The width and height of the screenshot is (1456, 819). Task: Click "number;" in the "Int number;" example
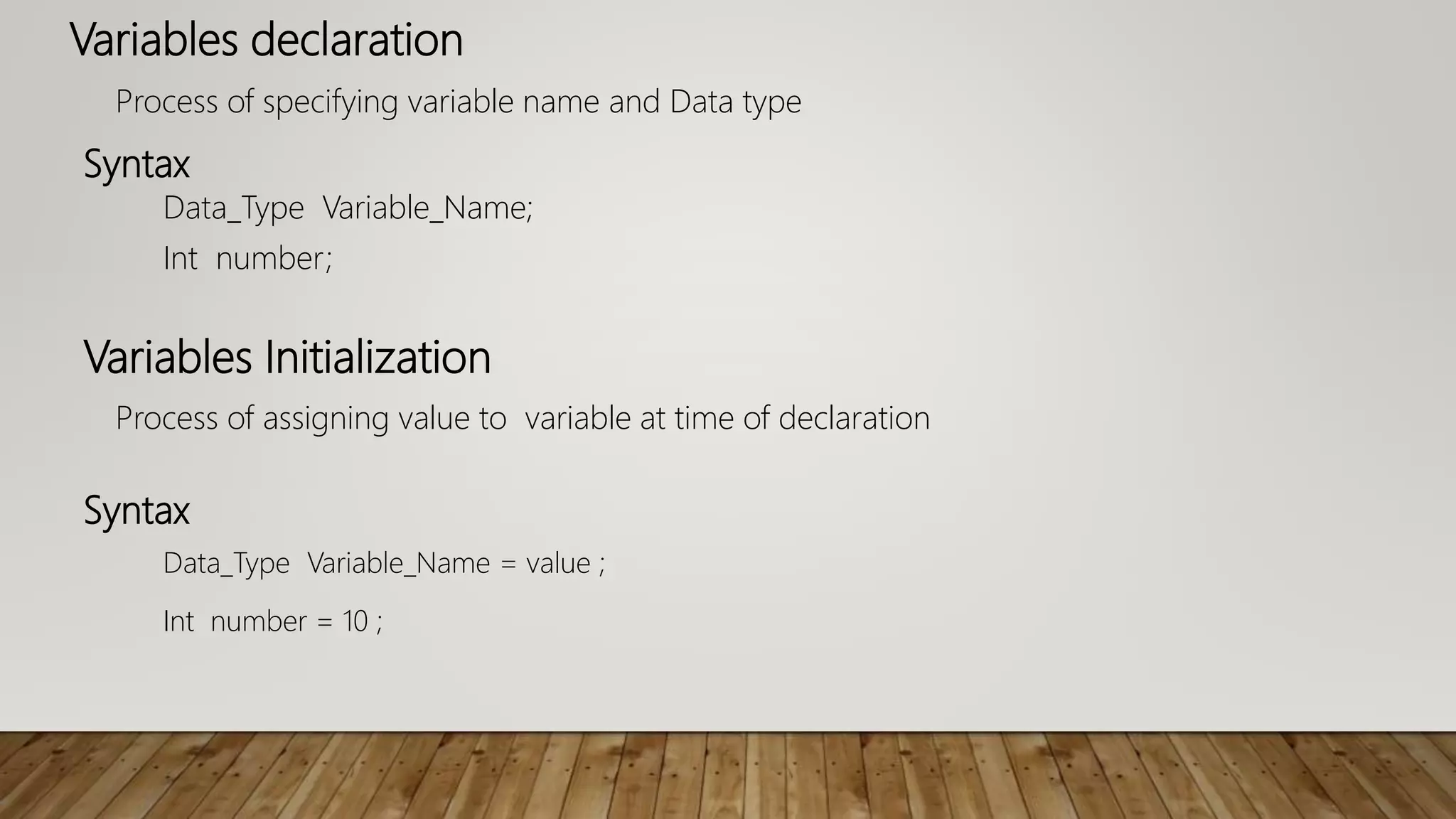pyautogui.click(x=274, y=258)
